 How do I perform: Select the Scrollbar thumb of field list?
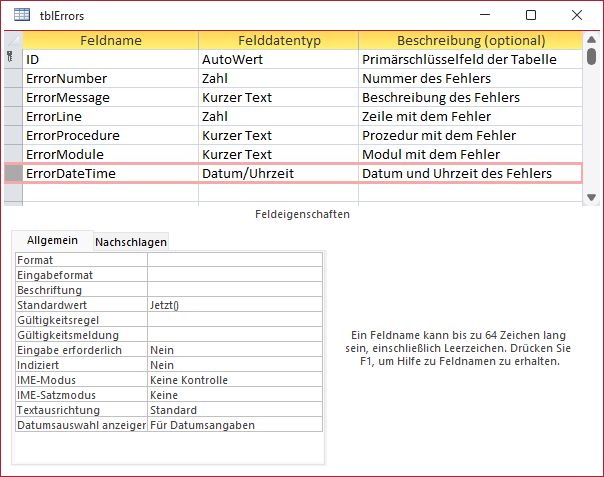click(x=591, y=56)
